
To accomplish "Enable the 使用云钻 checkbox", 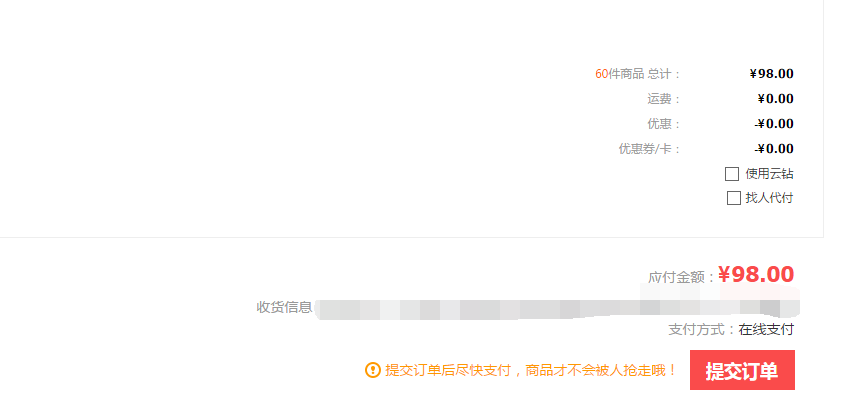I will pos(732,174).
